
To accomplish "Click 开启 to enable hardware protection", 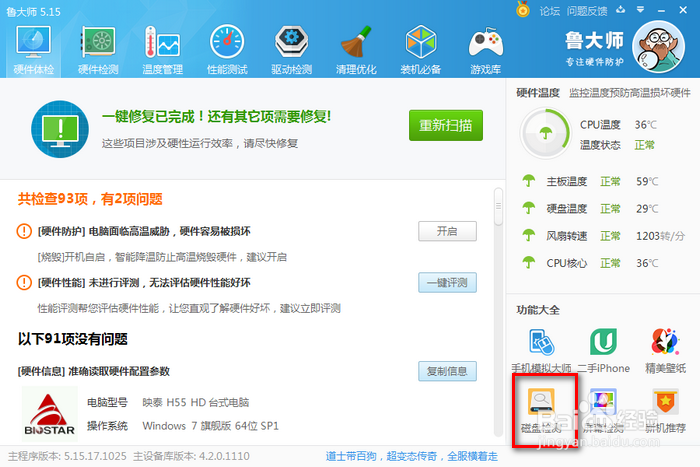I will point(447,231).
